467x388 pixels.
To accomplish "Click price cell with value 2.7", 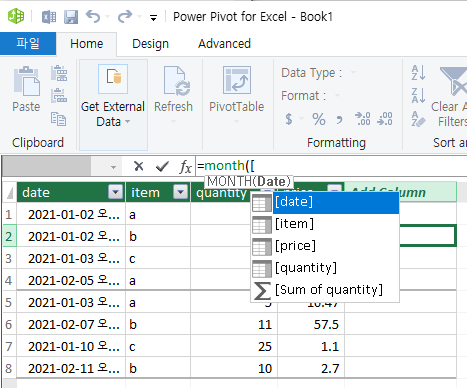I will (311, 368).
